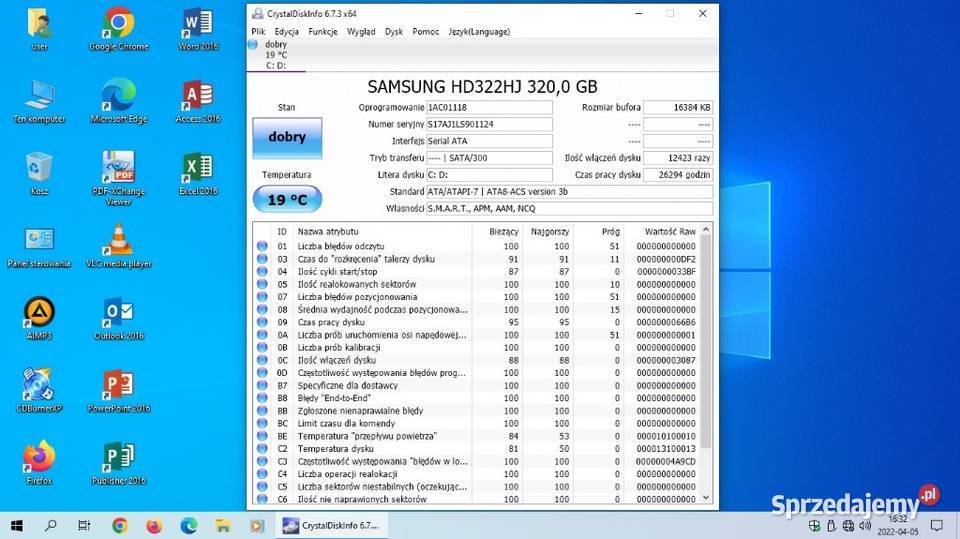Screen dimensions: 960x539
Task: Open File Explorer from taskbar
Action: (x=223, y=526)
